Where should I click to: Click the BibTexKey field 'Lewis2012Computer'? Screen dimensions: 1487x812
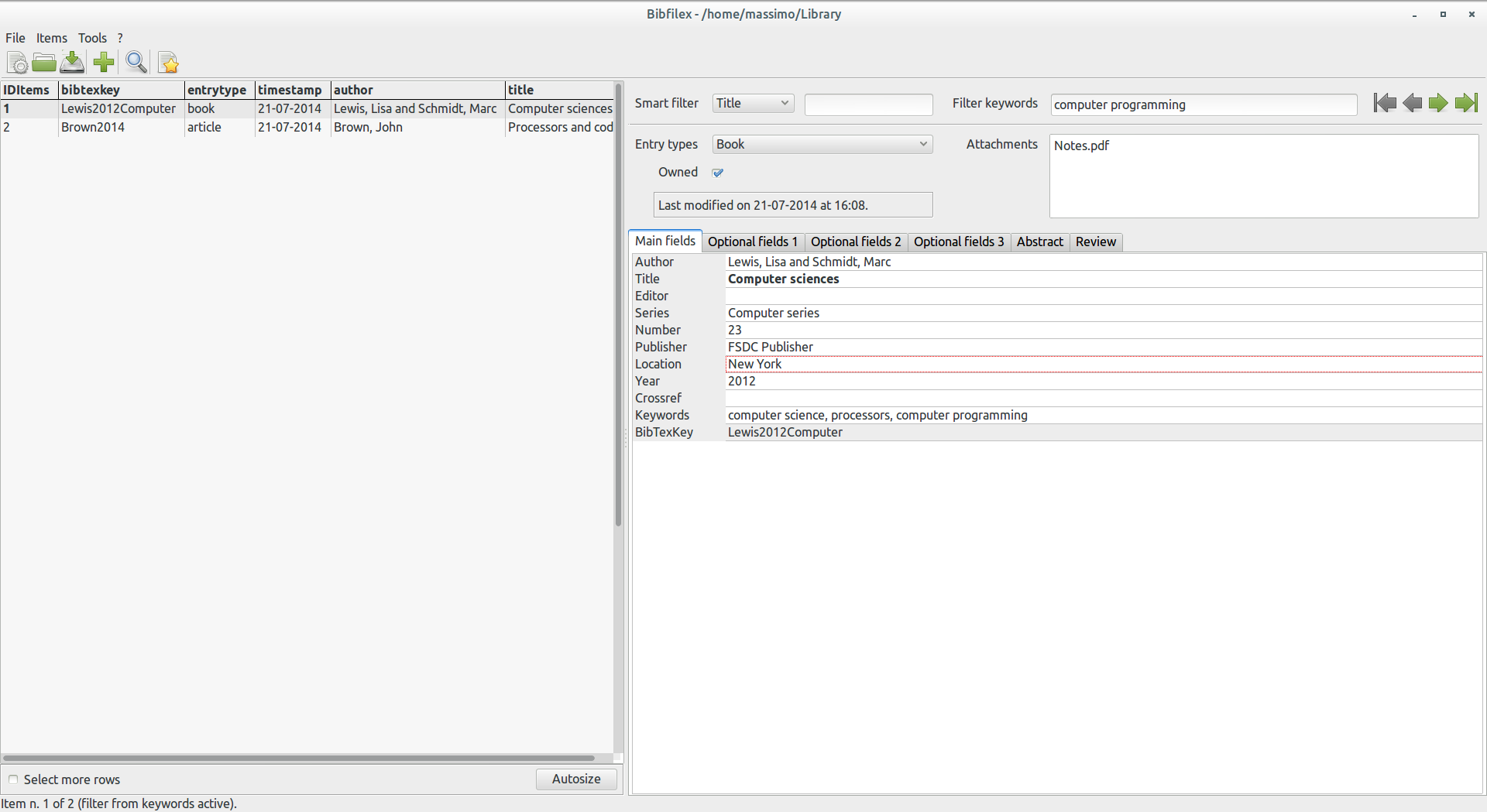coord(1104,432)
